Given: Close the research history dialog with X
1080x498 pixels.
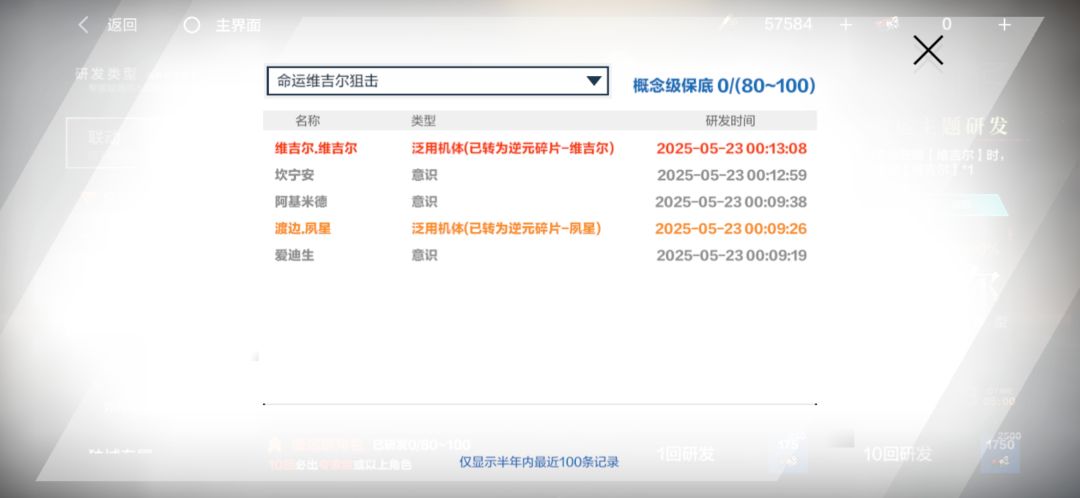Looking at the screenshot, I should coord(928,51).
